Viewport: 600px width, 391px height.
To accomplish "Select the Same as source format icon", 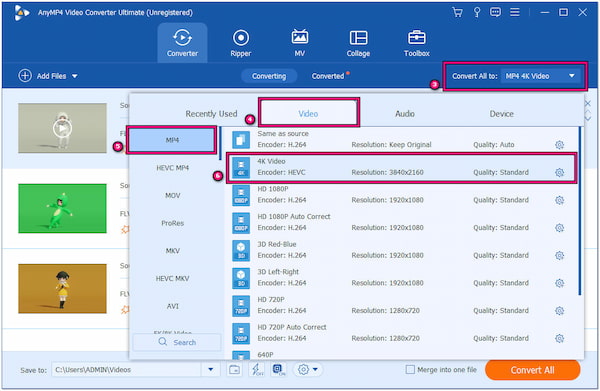I will tap(241, 140).
